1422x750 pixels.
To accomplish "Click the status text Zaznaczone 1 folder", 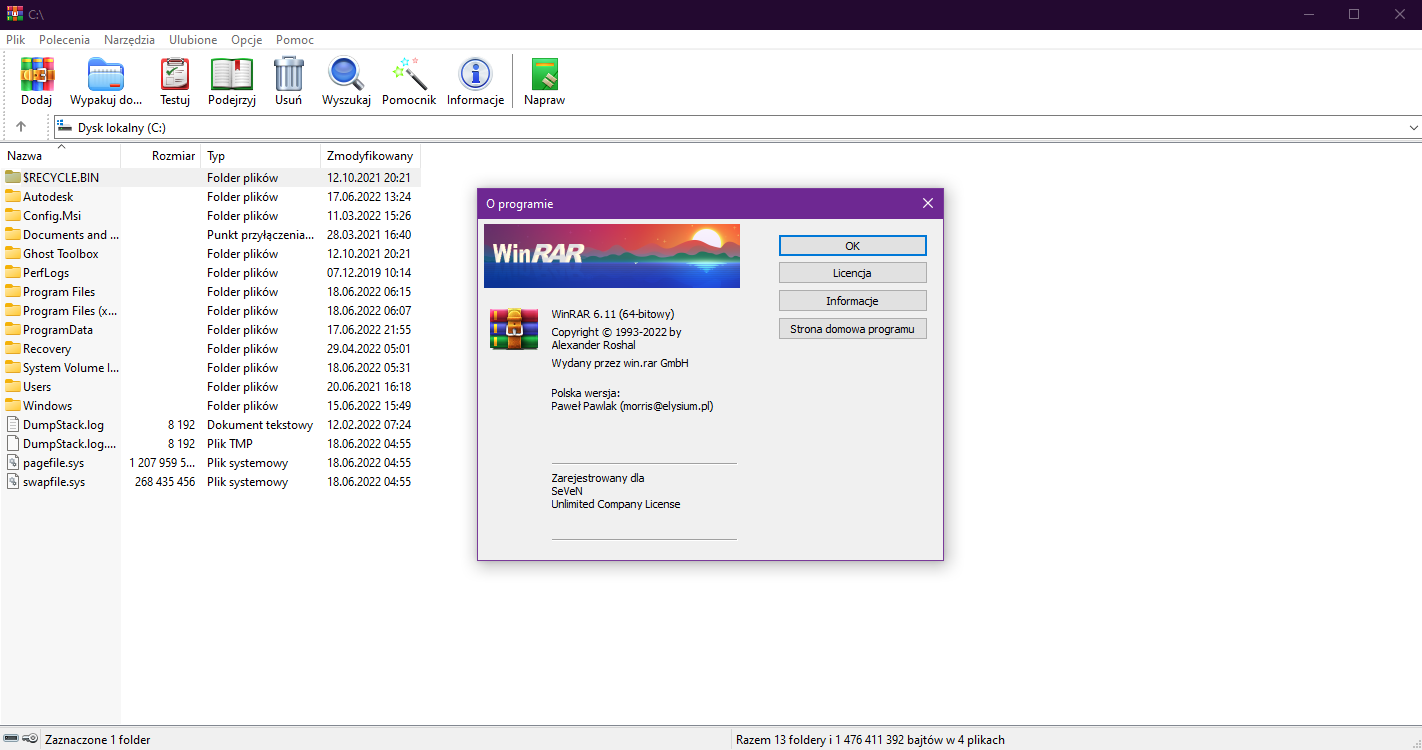I will click(x=98, y=740).
